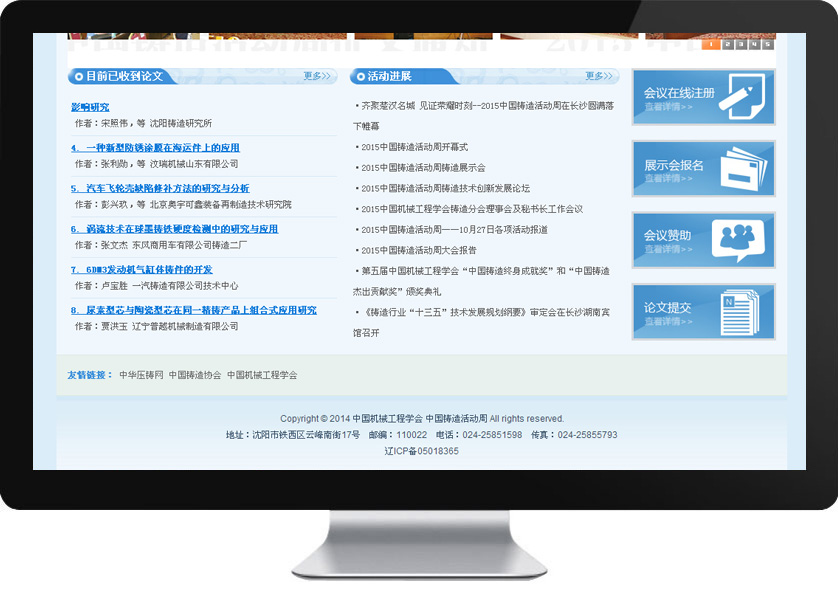Open paper 5 about 汽车飞轮壳缺陷修补方法
Viewport: 838px width, 604px height.
pyautogui.click(x=160, y=188)
